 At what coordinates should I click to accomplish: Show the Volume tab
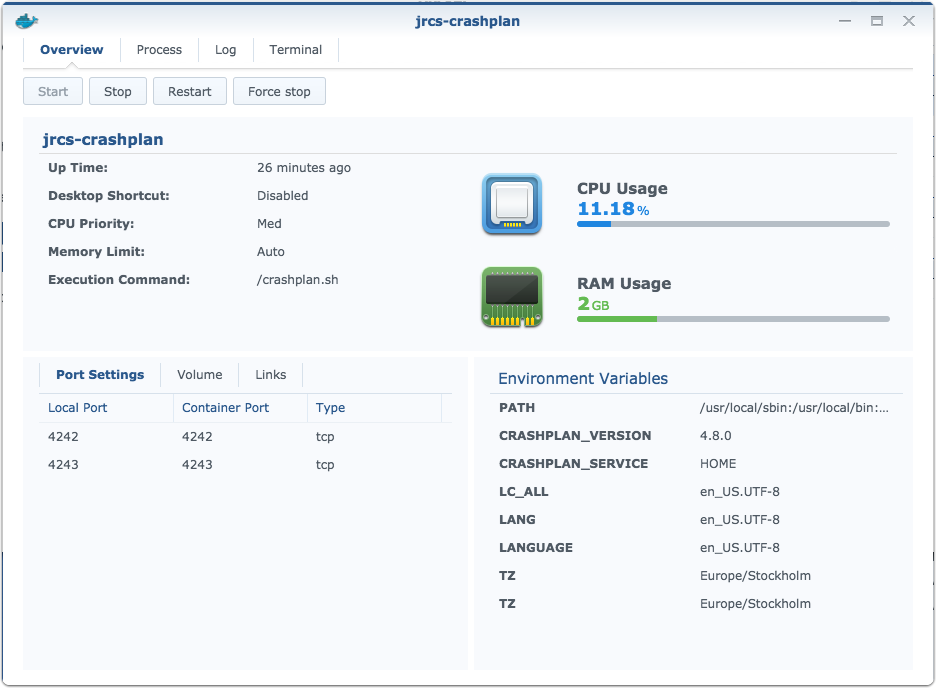pyautogui.click(x=199, y=375)
